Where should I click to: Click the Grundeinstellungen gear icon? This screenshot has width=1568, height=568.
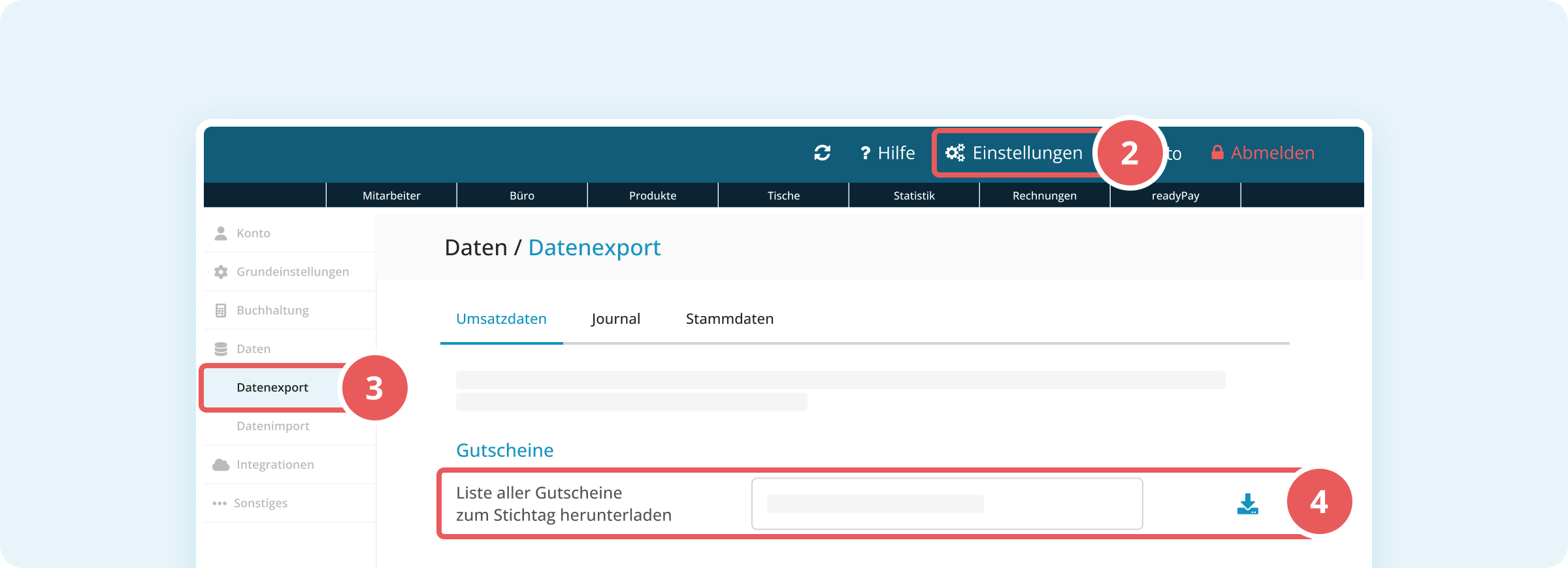pyautogui.click(x=221, y=272)
